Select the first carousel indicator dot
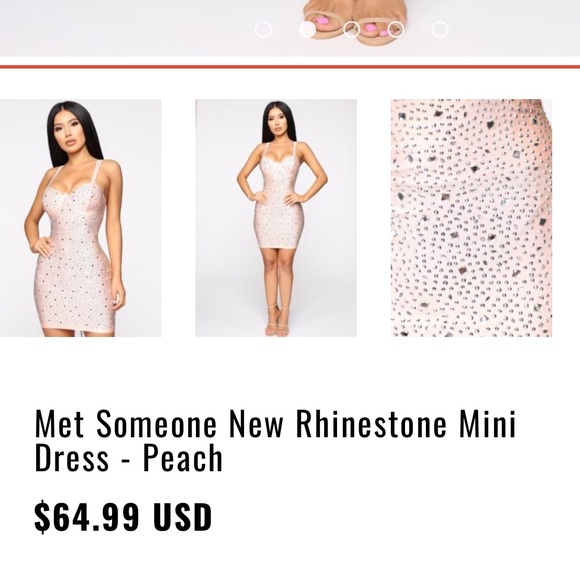Screen dimensions: 580x580 coord(263,30)
